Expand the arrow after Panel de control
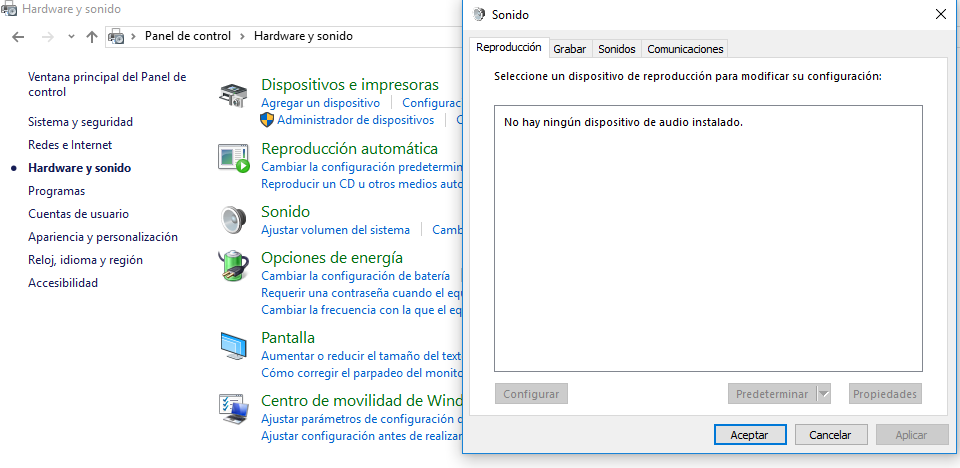Viewport: 960px width, 468px height. [x=242, y=36]
